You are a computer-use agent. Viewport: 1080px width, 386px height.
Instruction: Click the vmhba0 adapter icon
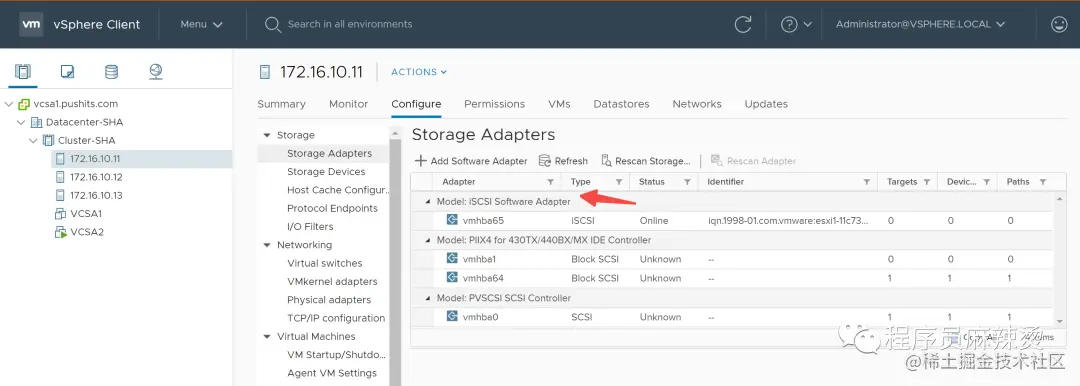[x=452, y=316]
